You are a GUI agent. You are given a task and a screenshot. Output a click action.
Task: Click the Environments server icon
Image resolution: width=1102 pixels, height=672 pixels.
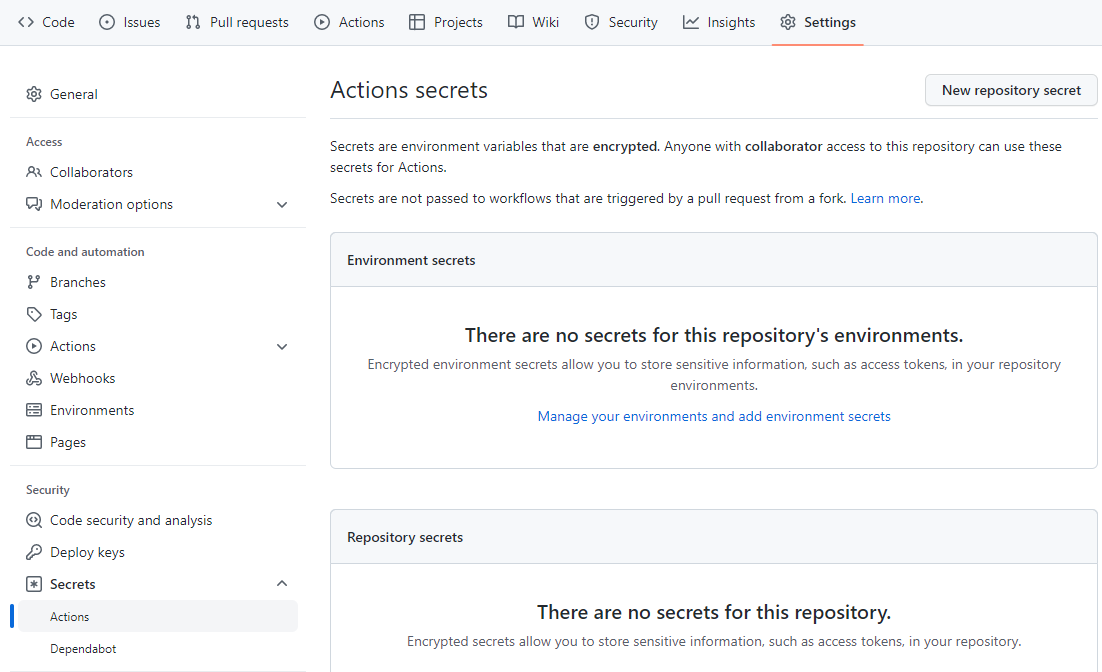click(x=34, y=410)
